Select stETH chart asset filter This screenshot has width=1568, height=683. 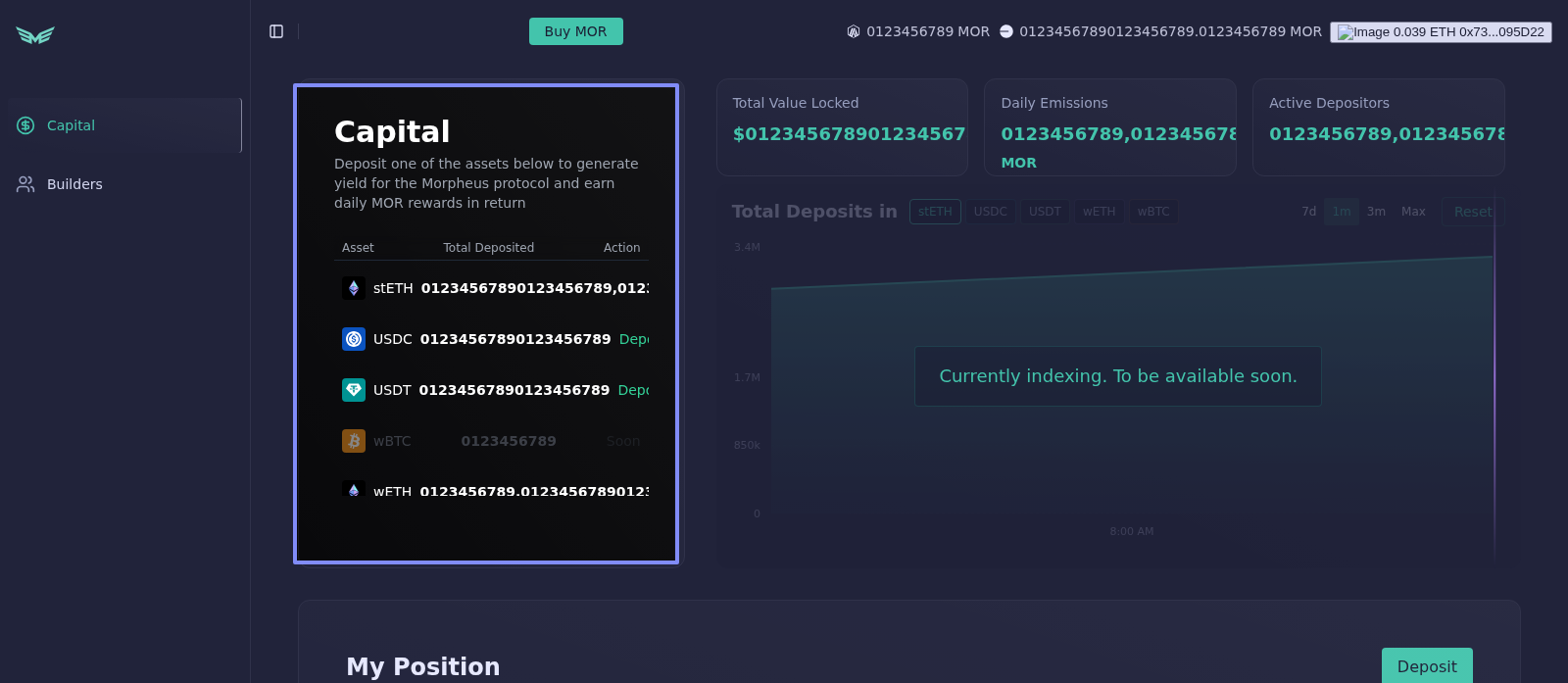[x=935, y=212]
